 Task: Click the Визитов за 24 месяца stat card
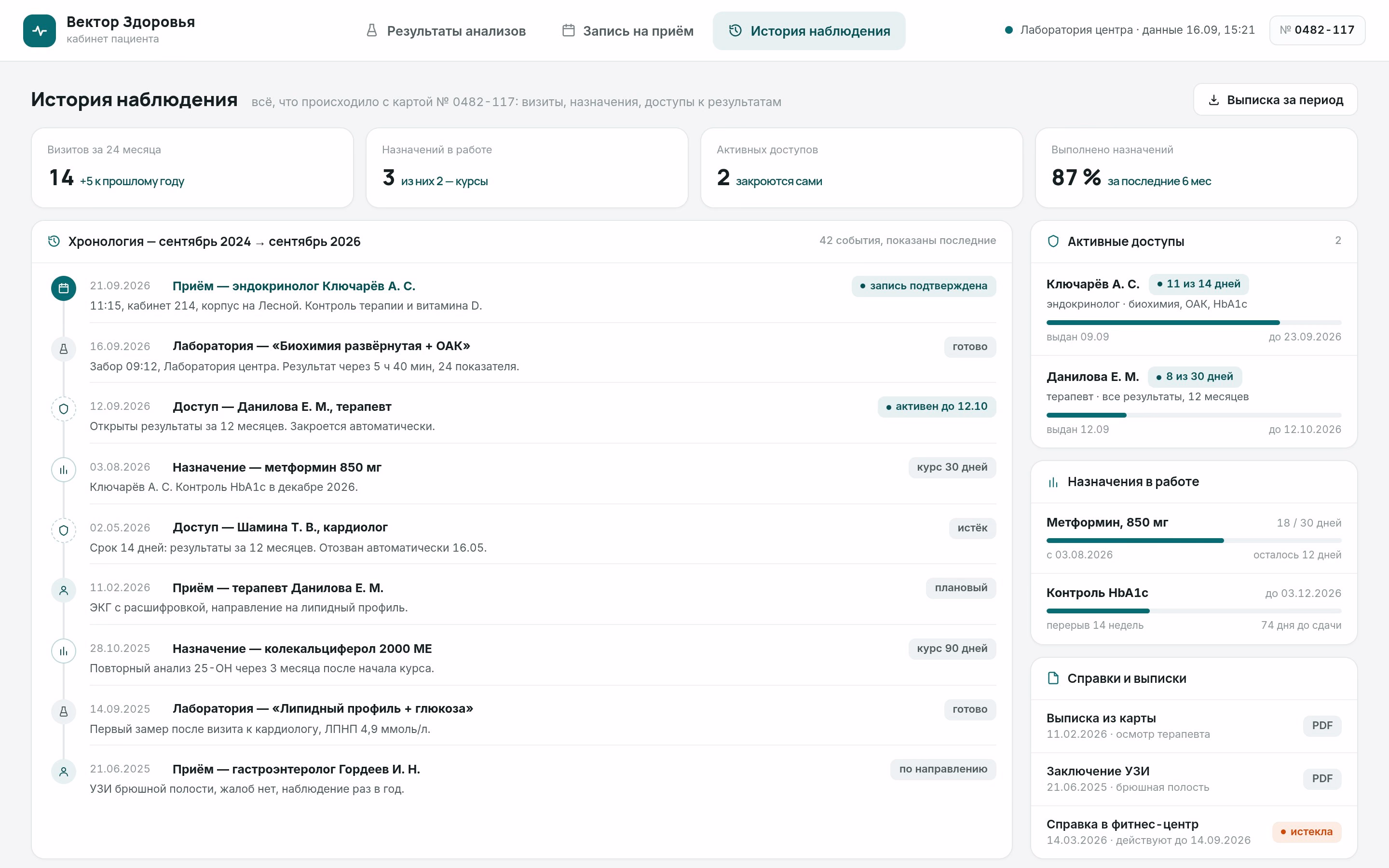point(192,168)
